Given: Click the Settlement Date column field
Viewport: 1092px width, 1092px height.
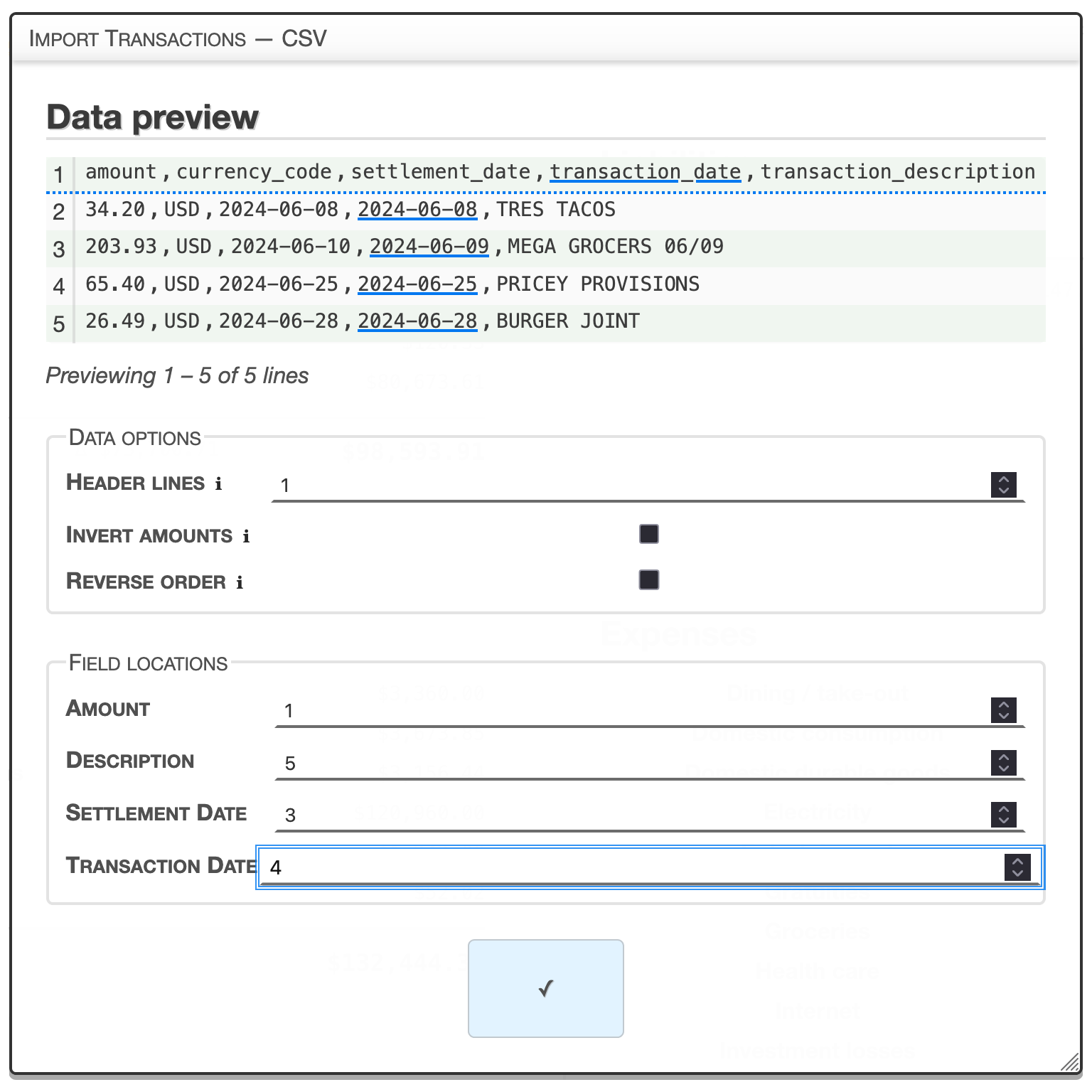Looking at the screenshot, I should pyautogui.click(x=626, y=815).
